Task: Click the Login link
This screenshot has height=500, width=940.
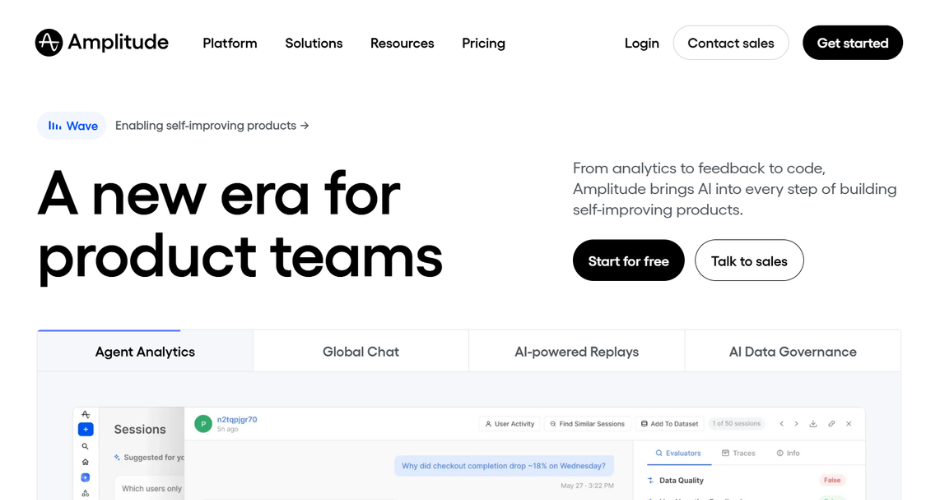Action: click(x=641, y=43)
